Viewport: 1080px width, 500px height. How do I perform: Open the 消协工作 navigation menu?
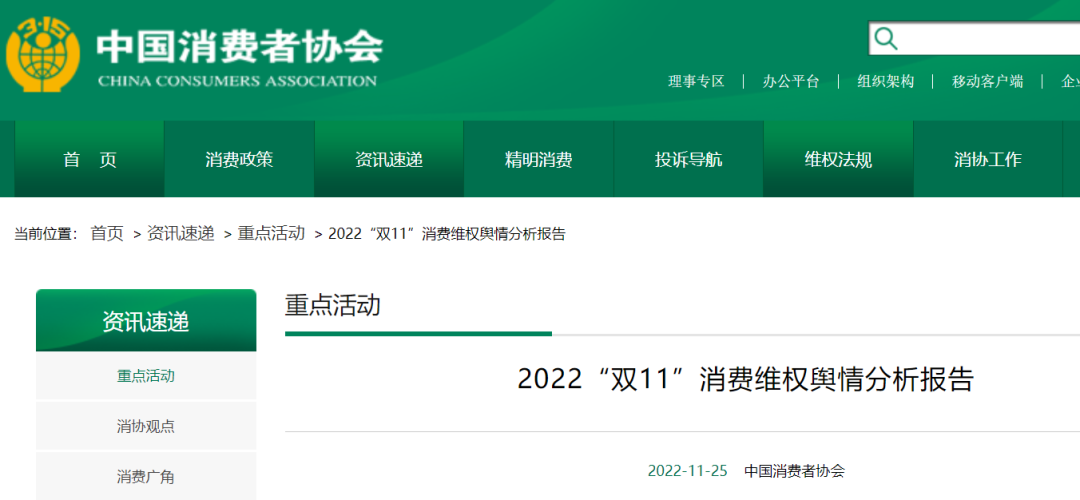[988, 160]
